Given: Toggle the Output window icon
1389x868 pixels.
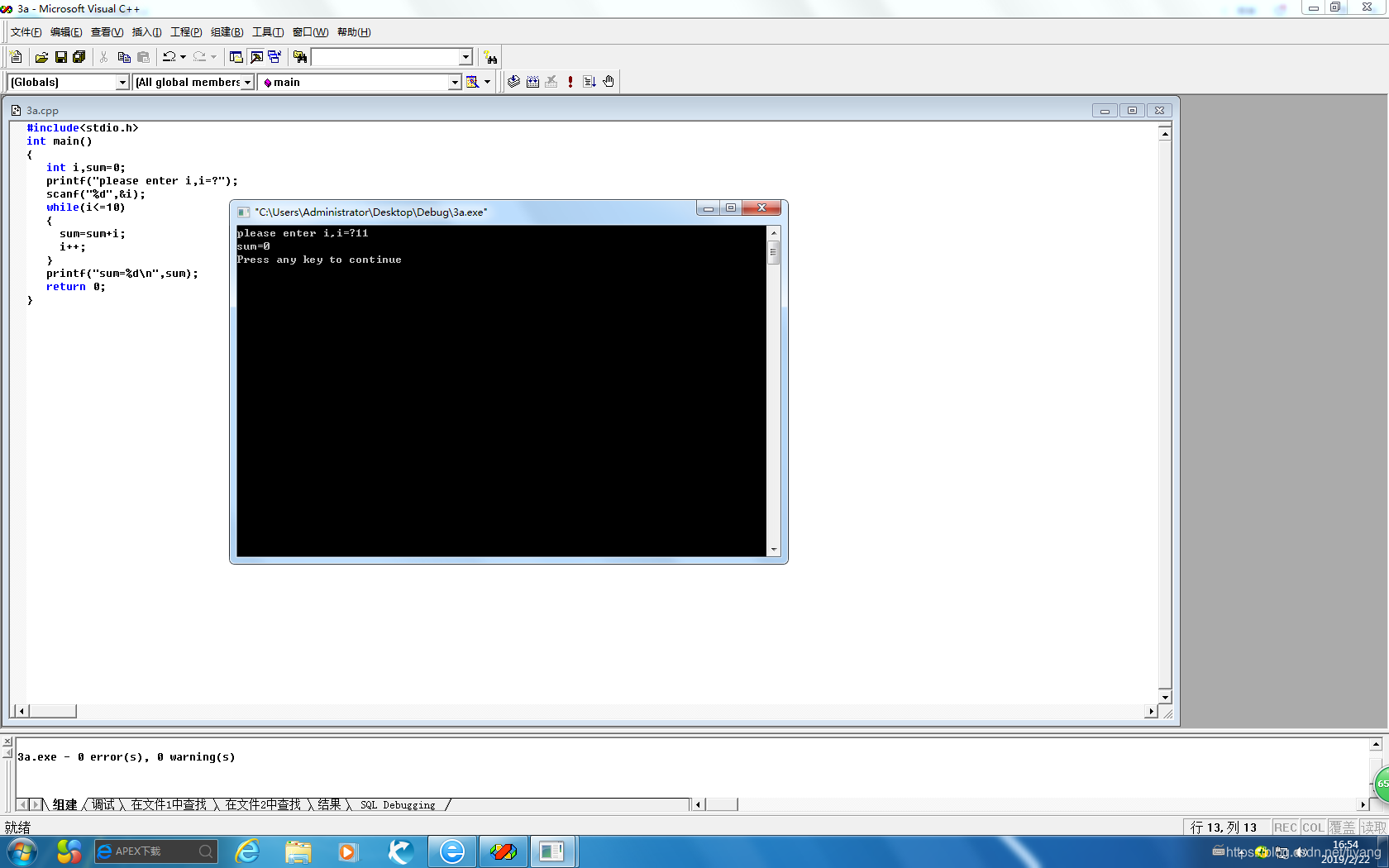Looking at the screenshot, I should [x=256, y=57].
